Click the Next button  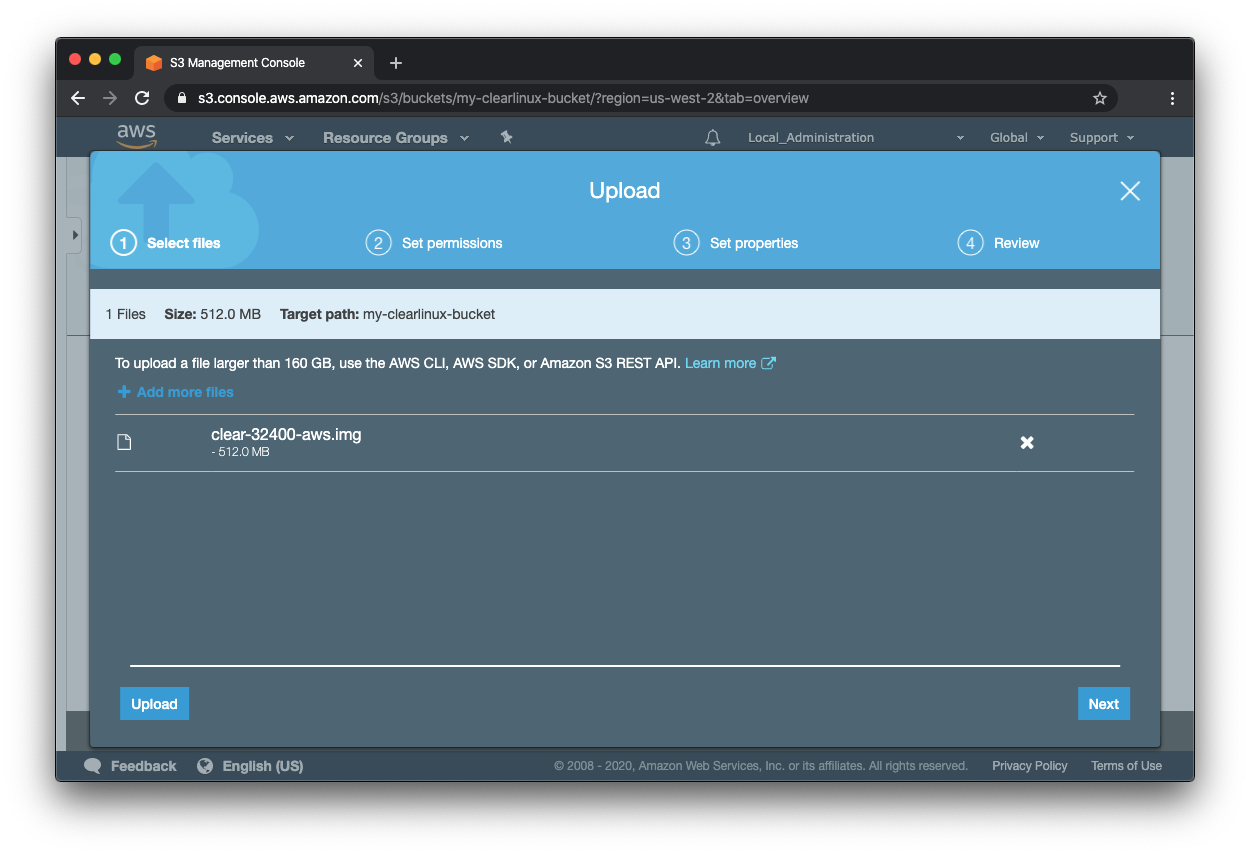click(x=1104, y=704)
